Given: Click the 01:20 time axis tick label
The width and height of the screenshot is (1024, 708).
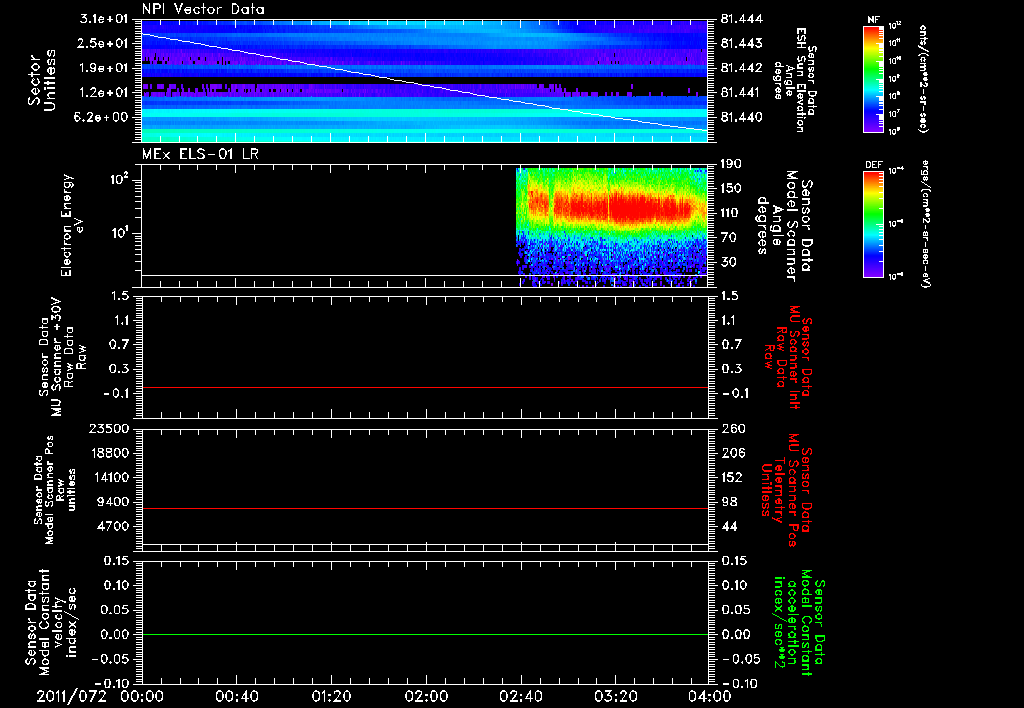Looking at the screenshot, I should click(x=330, y=695).
